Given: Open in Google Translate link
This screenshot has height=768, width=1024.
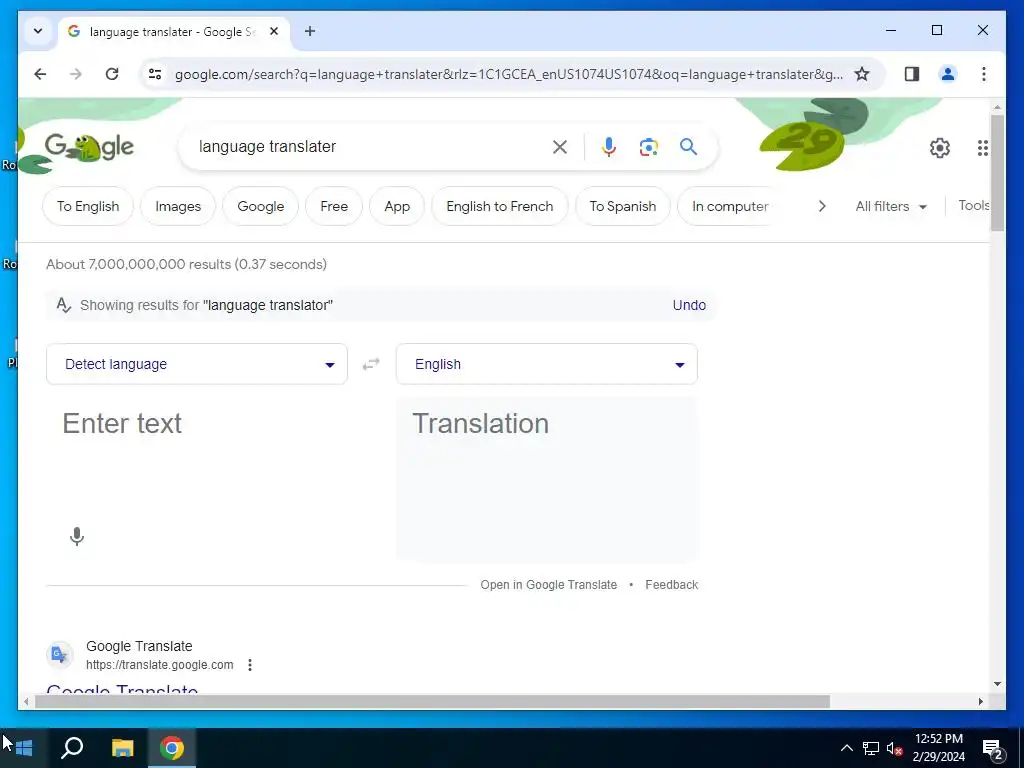Looking at the screenshot, I should click(549, 584).
